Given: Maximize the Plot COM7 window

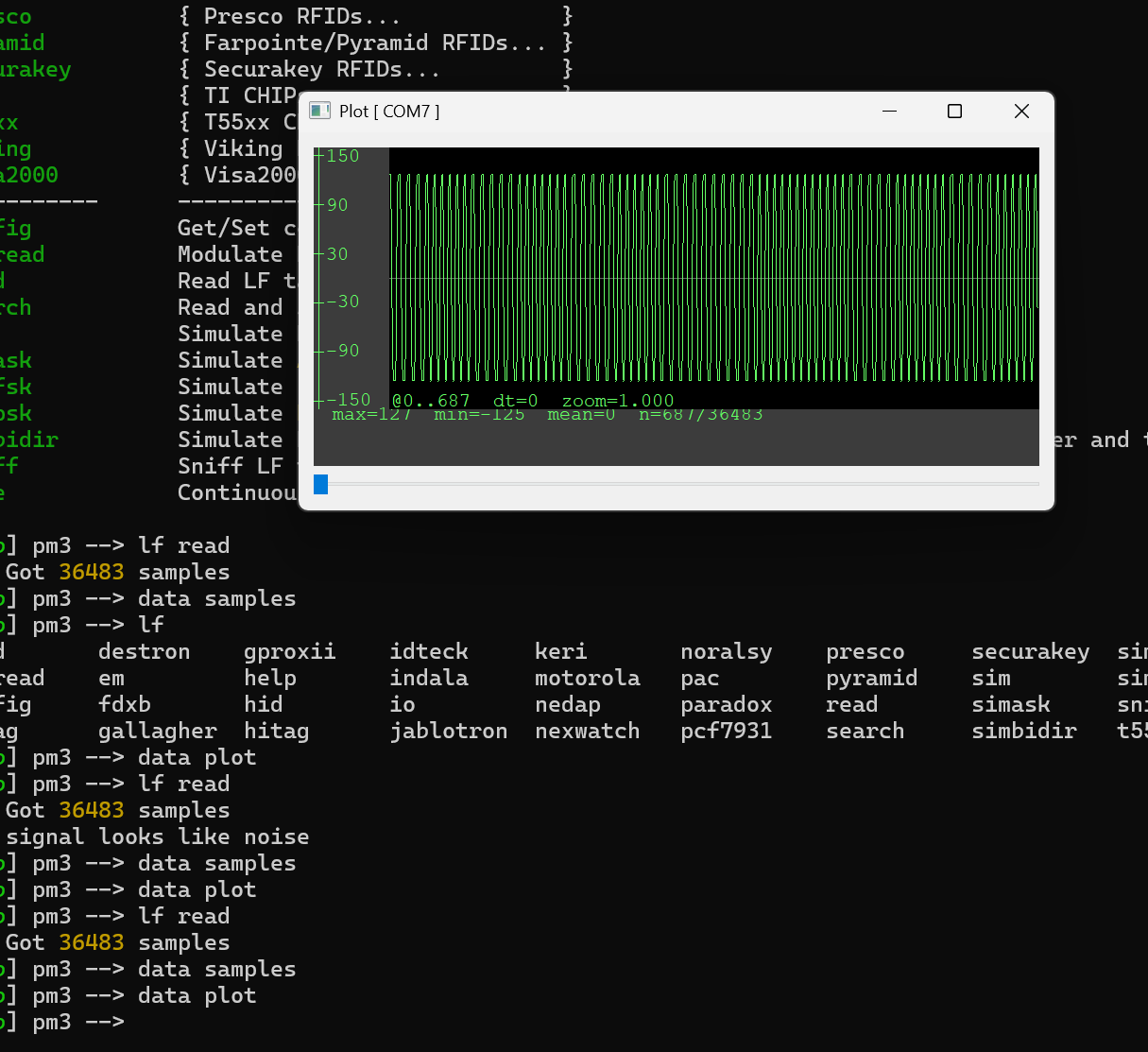Looking at the screenshot, I should coord(955,112).
